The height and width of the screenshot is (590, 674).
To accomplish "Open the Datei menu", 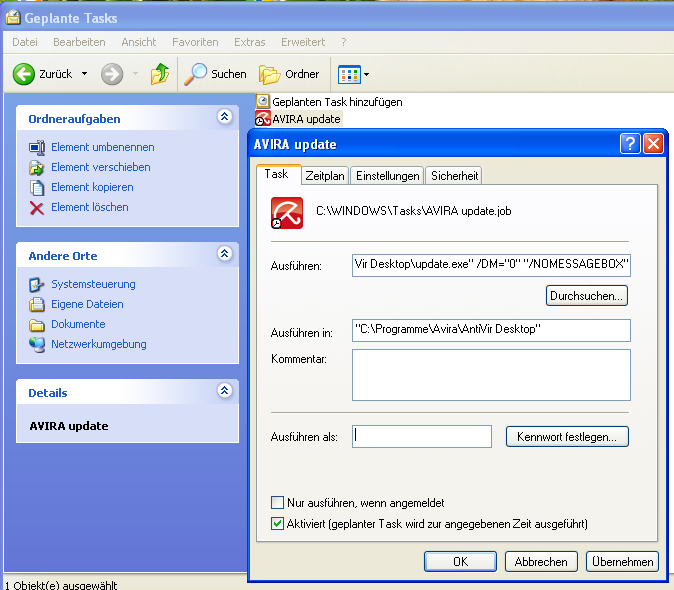I will pyautogui.click(x=25, y=42).
